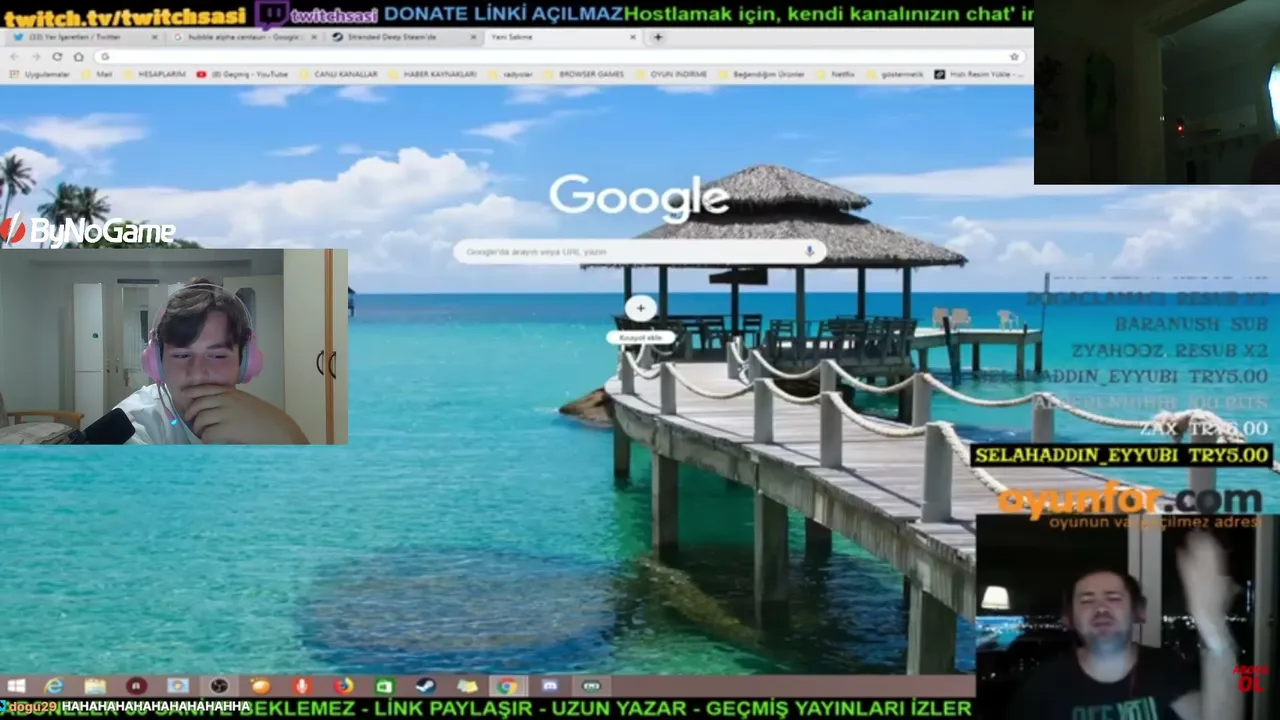Screen dimensions: 1280x720
Task: Reload the current Chrome page
Action: [x=57, y=57]
